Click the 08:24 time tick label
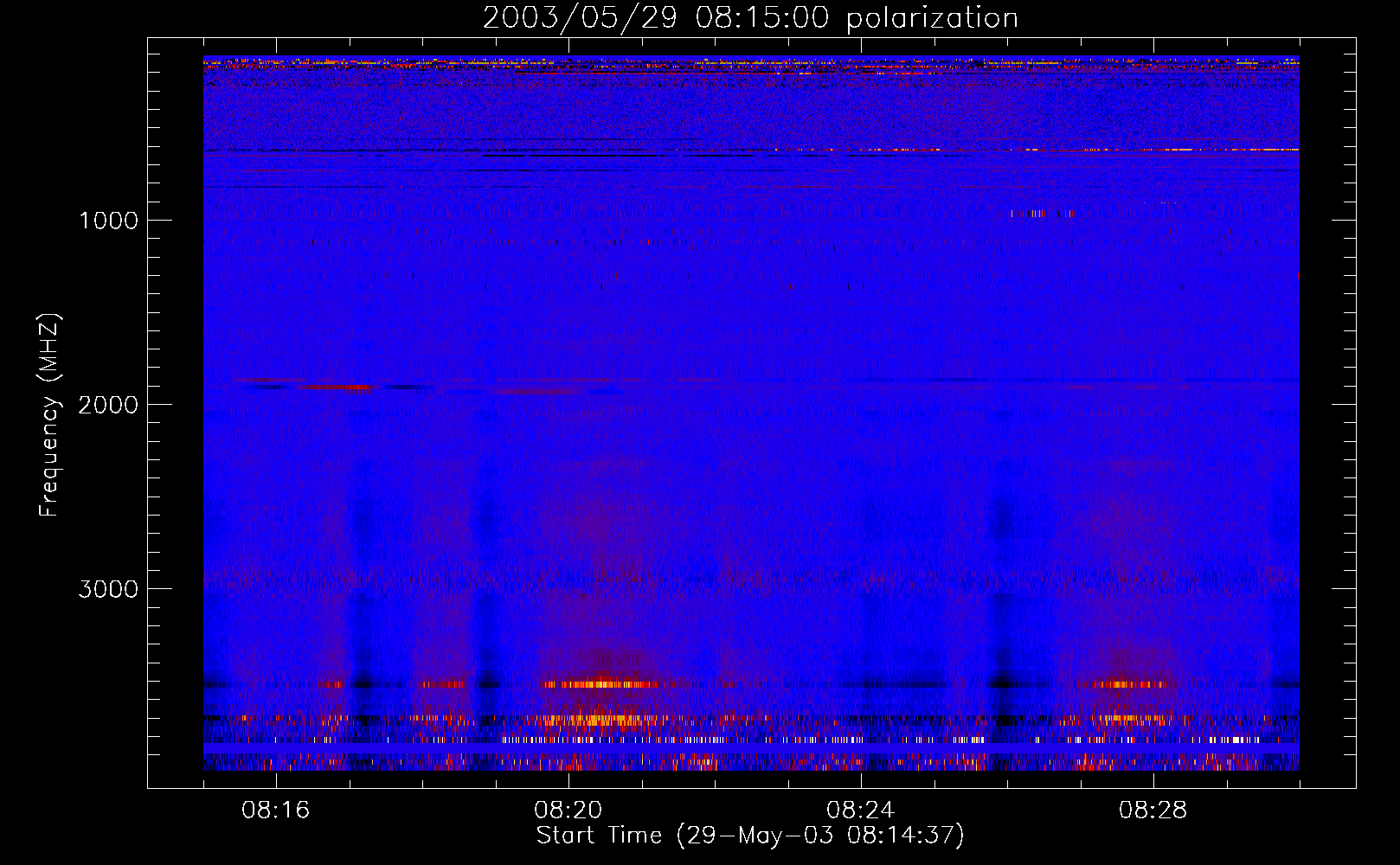The width and height of the screenshot is (1400, 865). pos(861,811)
